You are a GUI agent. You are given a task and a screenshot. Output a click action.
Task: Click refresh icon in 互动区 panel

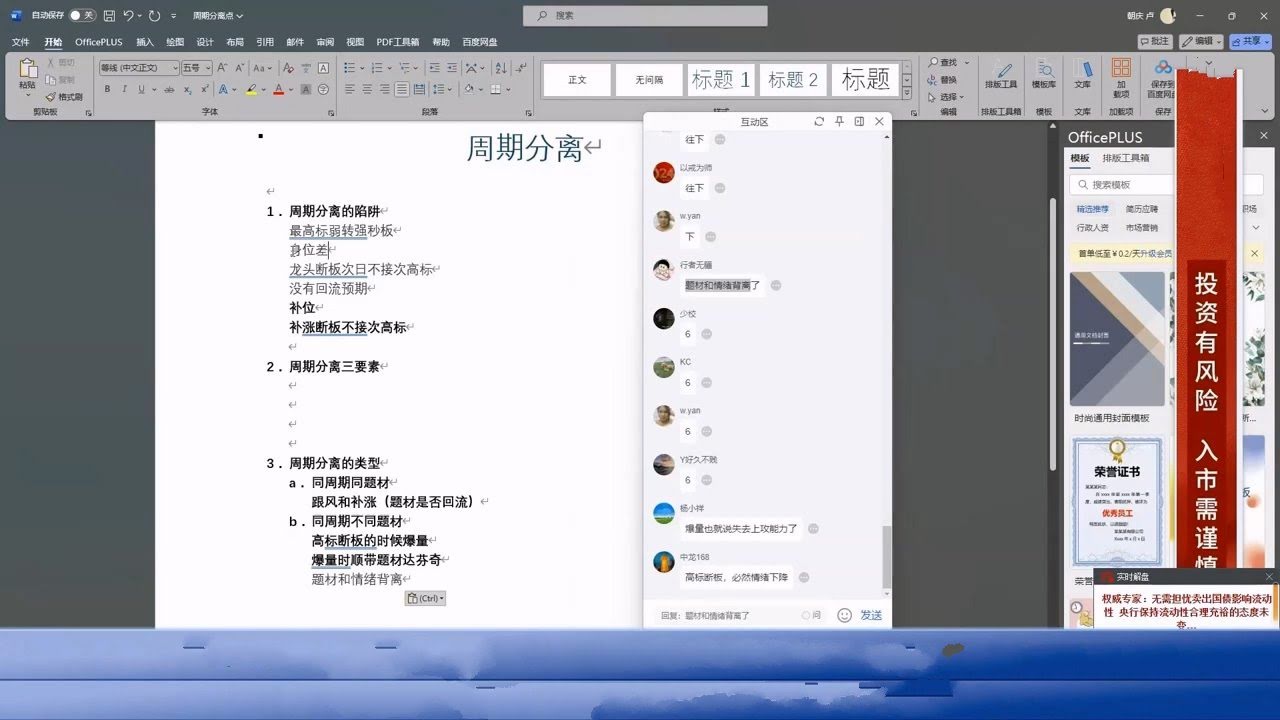[819, 121]
